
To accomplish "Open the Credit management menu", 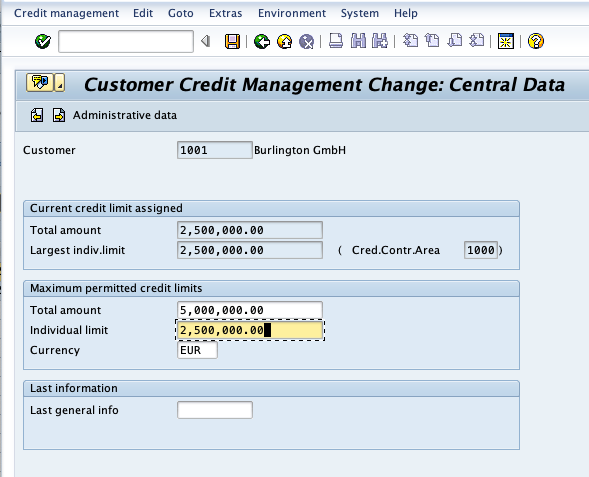I will (66, 13).
